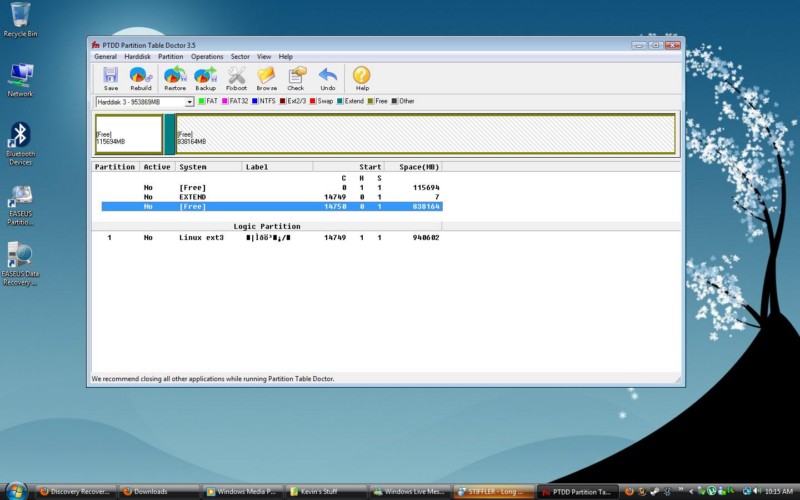
Task: Click the status bar recommendation message
Action: pyautogui.click(x=213, y=379)
